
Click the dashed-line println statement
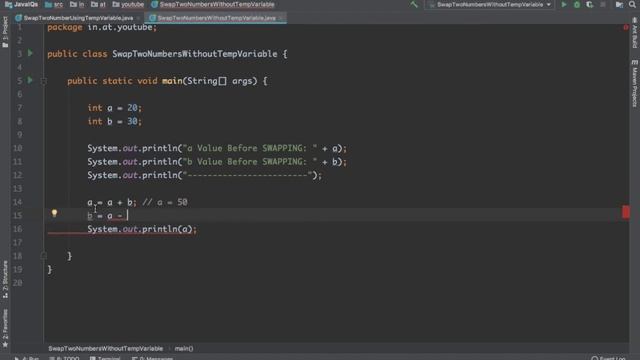[x=204, y=175]
